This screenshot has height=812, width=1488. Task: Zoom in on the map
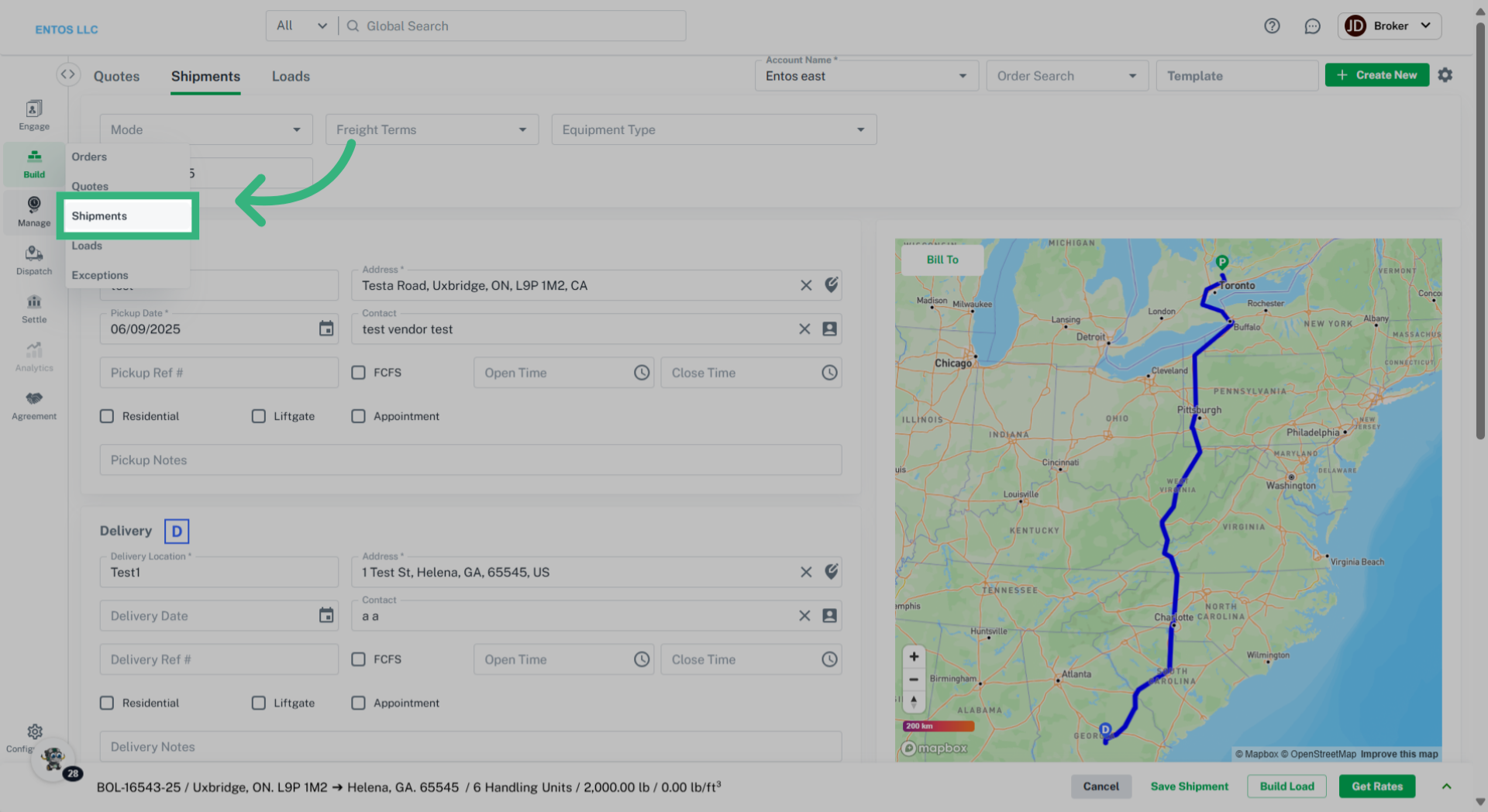coord(914,656)
